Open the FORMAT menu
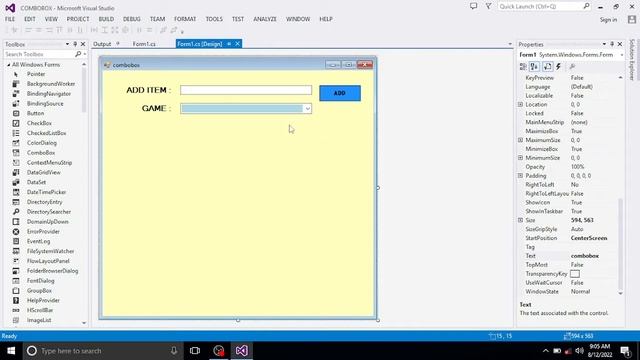 point(185,19)
